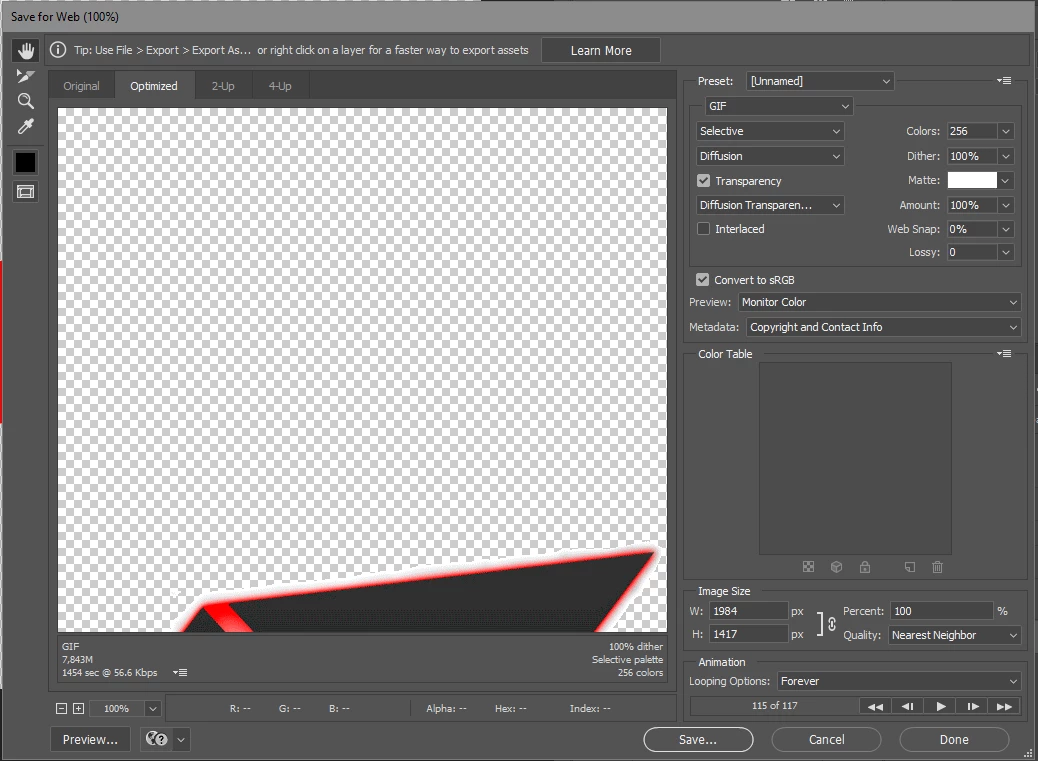Open the Preset dropdown

point(820,81)
